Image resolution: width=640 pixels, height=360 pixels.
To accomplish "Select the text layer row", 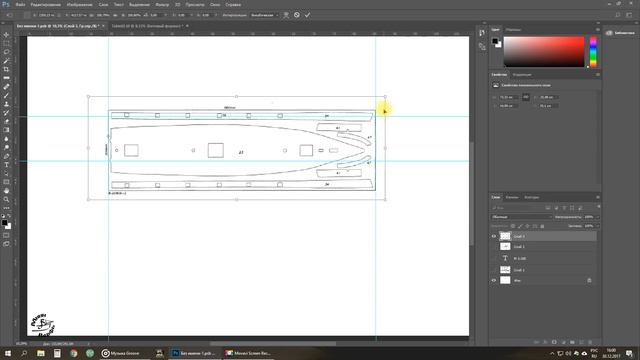I will coord(543,258).
